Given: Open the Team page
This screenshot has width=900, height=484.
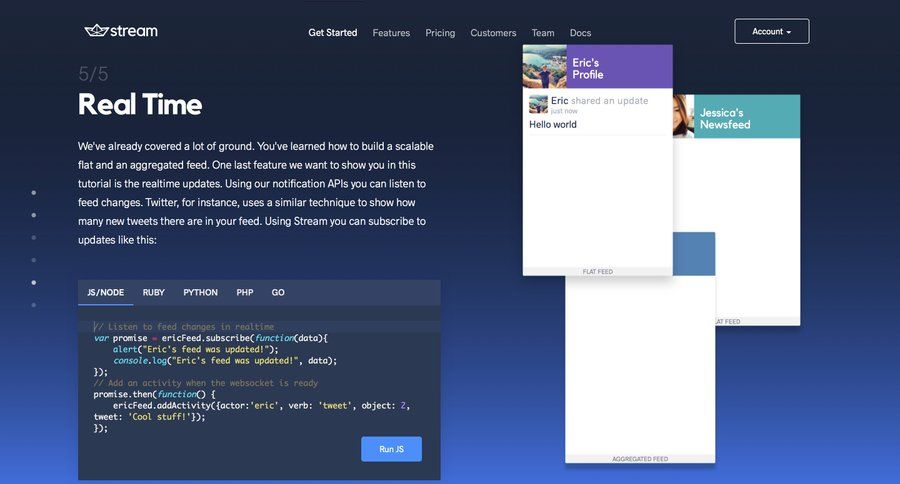Looking at the screenshot, I should click(542, 33).
